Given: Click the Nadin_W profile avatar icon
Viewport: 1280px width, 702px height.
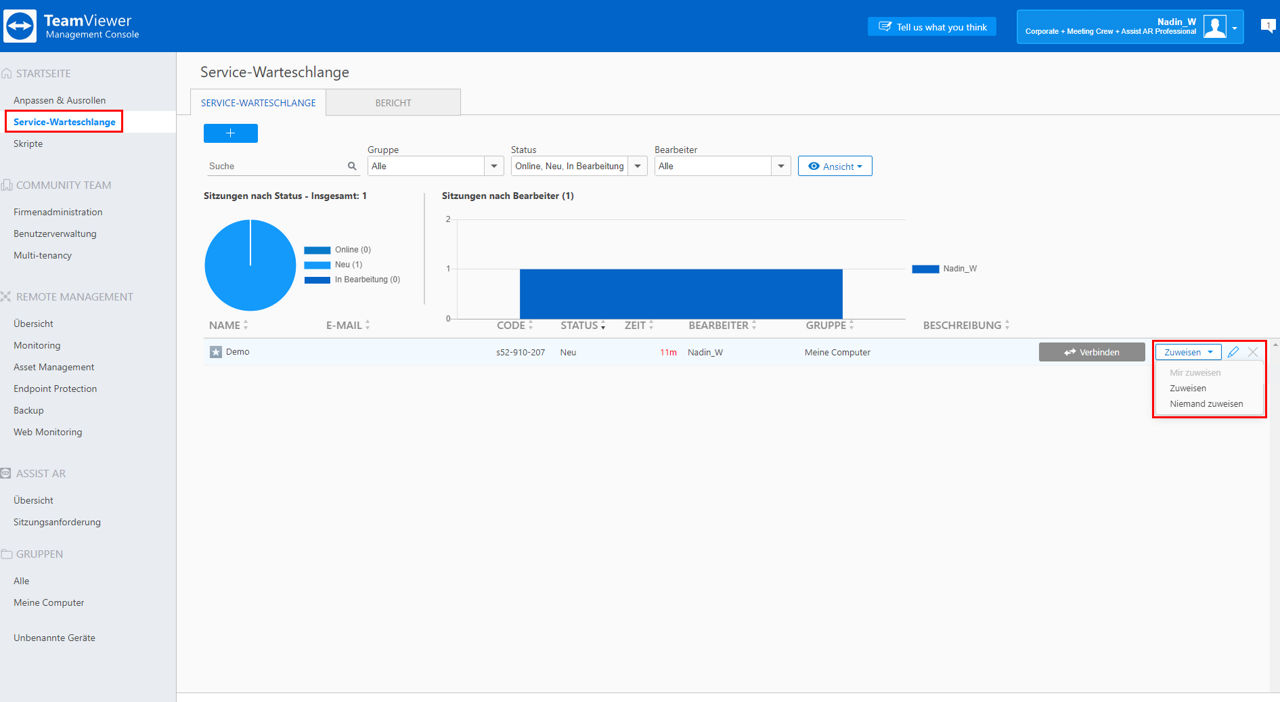Looking at the screenshot, I should pos(1215,27).
